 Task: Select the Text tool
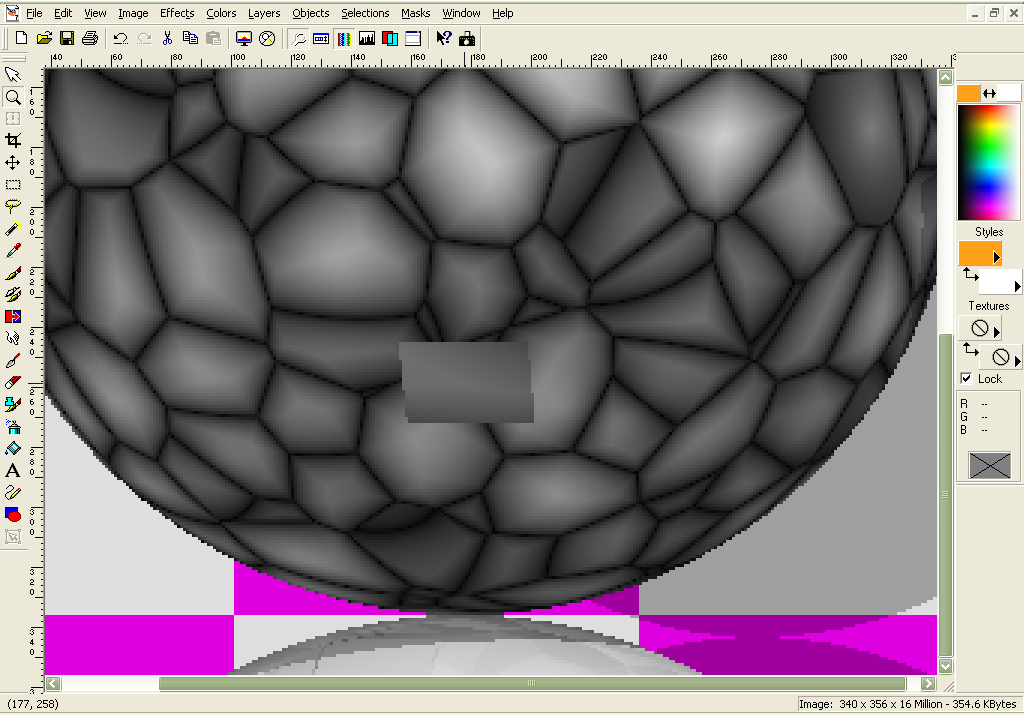point(13,471)
